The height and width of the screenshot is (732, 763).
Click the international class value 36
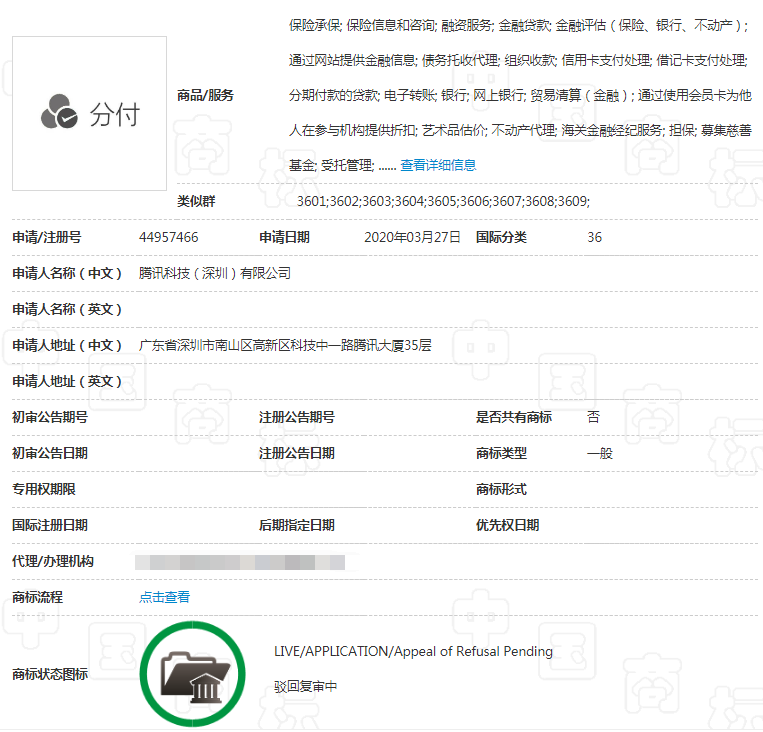tap(595, 238)
